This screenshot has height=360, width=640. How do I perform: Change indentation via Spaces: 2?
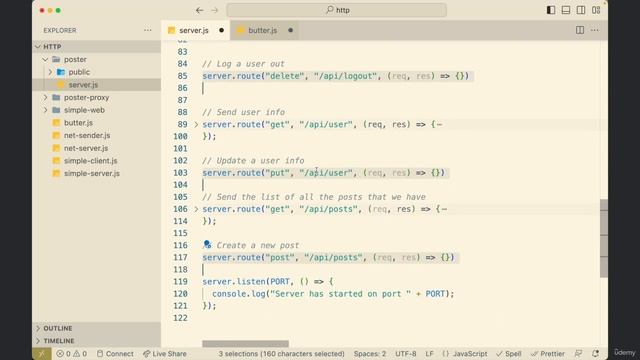[x=370, y=353]
